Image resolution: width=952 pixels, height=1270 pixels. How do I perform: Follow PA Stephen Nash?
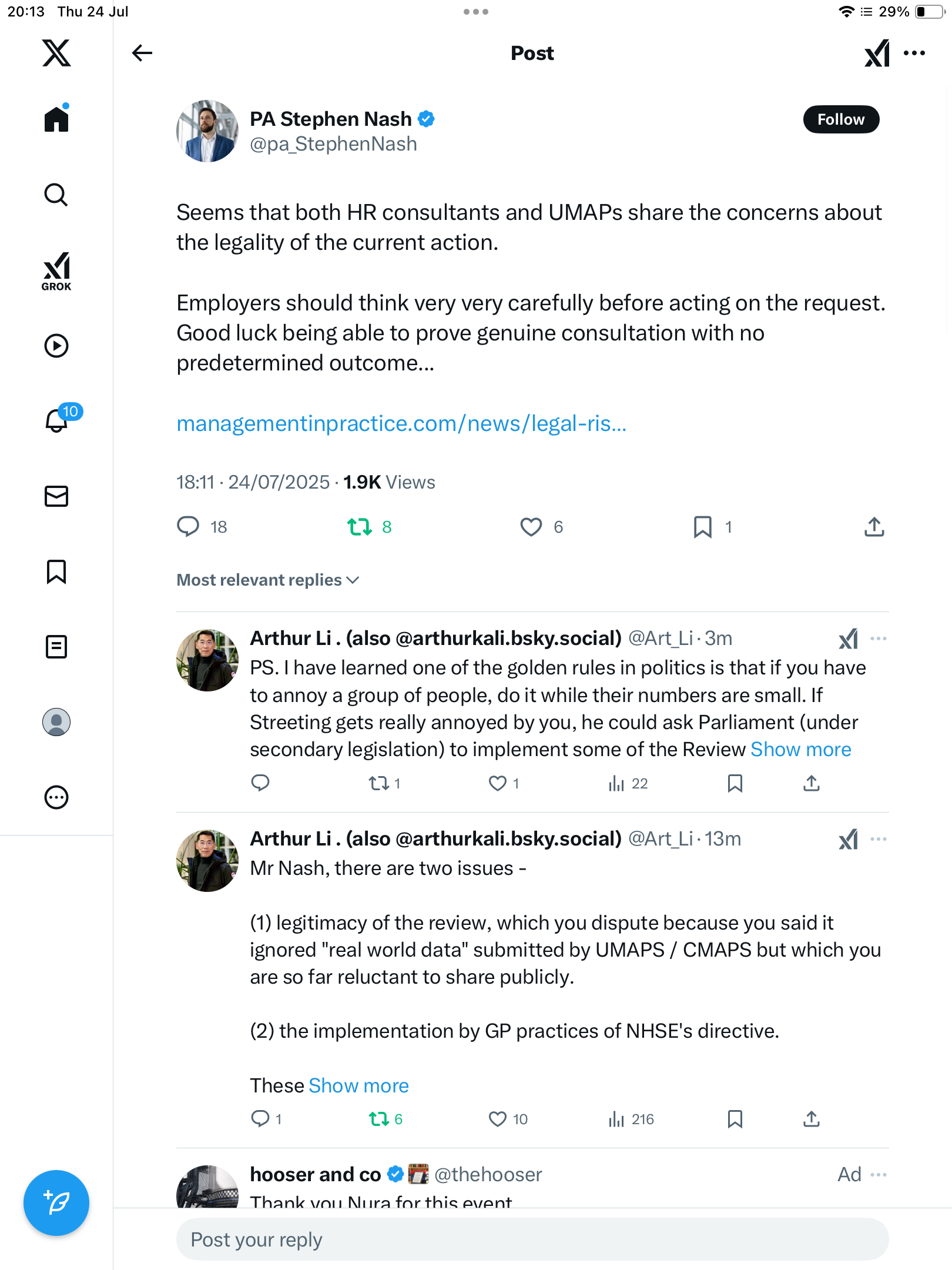pyautogui.click(x=841, y=119)
